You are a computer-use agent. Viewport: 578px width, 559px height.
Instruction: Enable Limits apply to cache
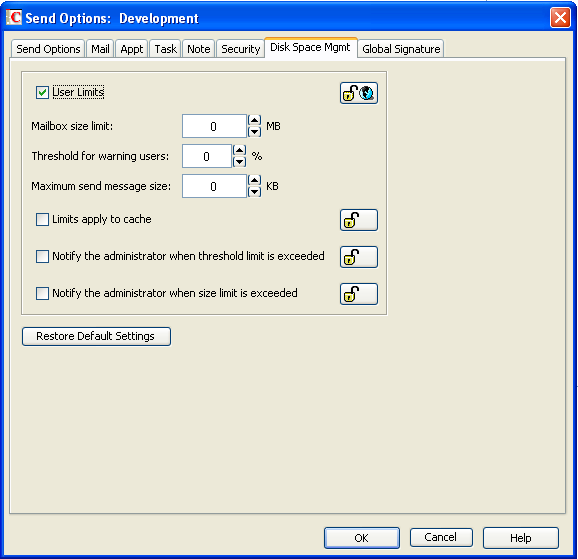pyautogui.click(x=42, y=219)
